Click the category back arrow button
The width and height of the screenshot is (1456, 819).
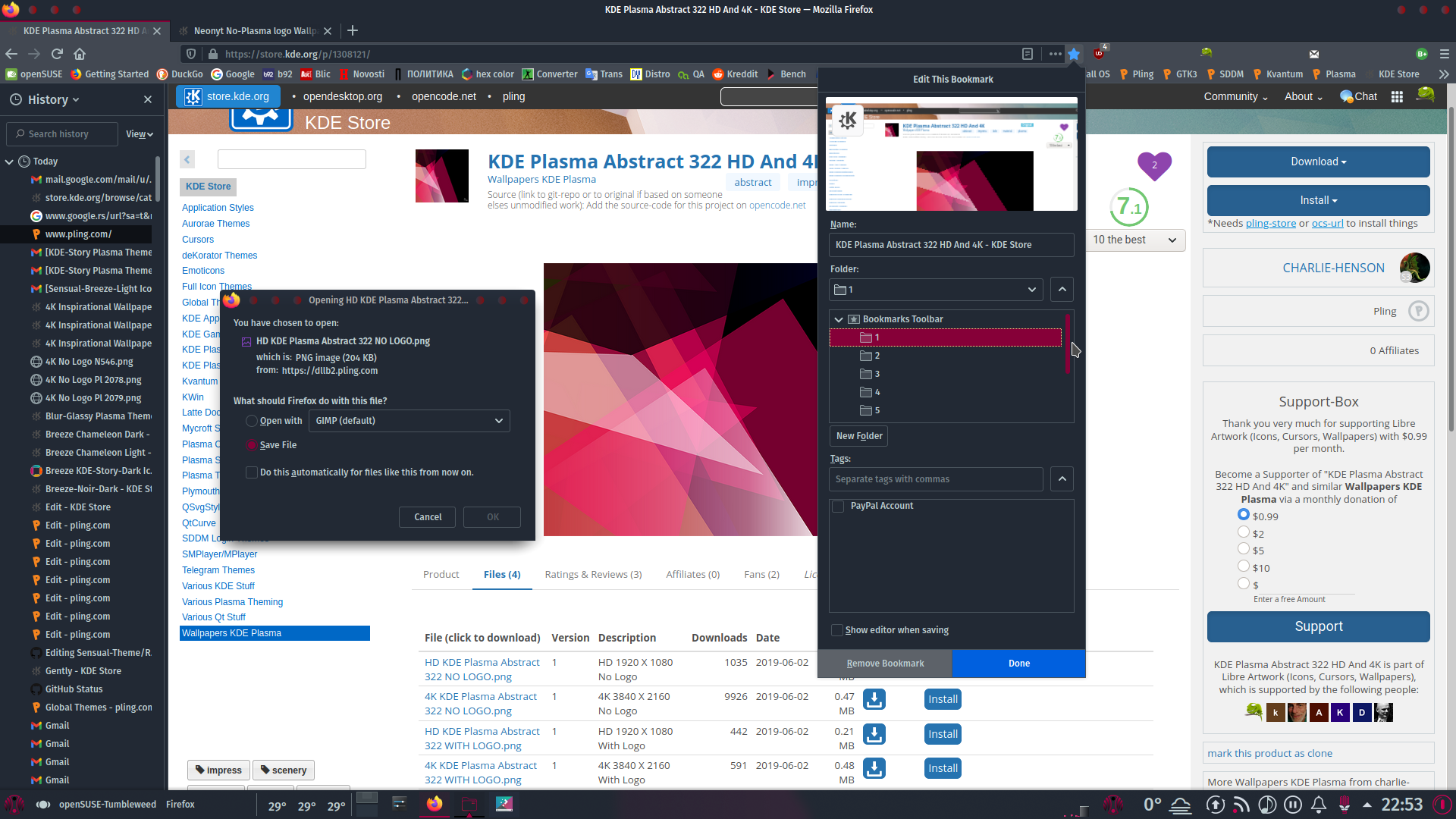(x=187, y=159)
